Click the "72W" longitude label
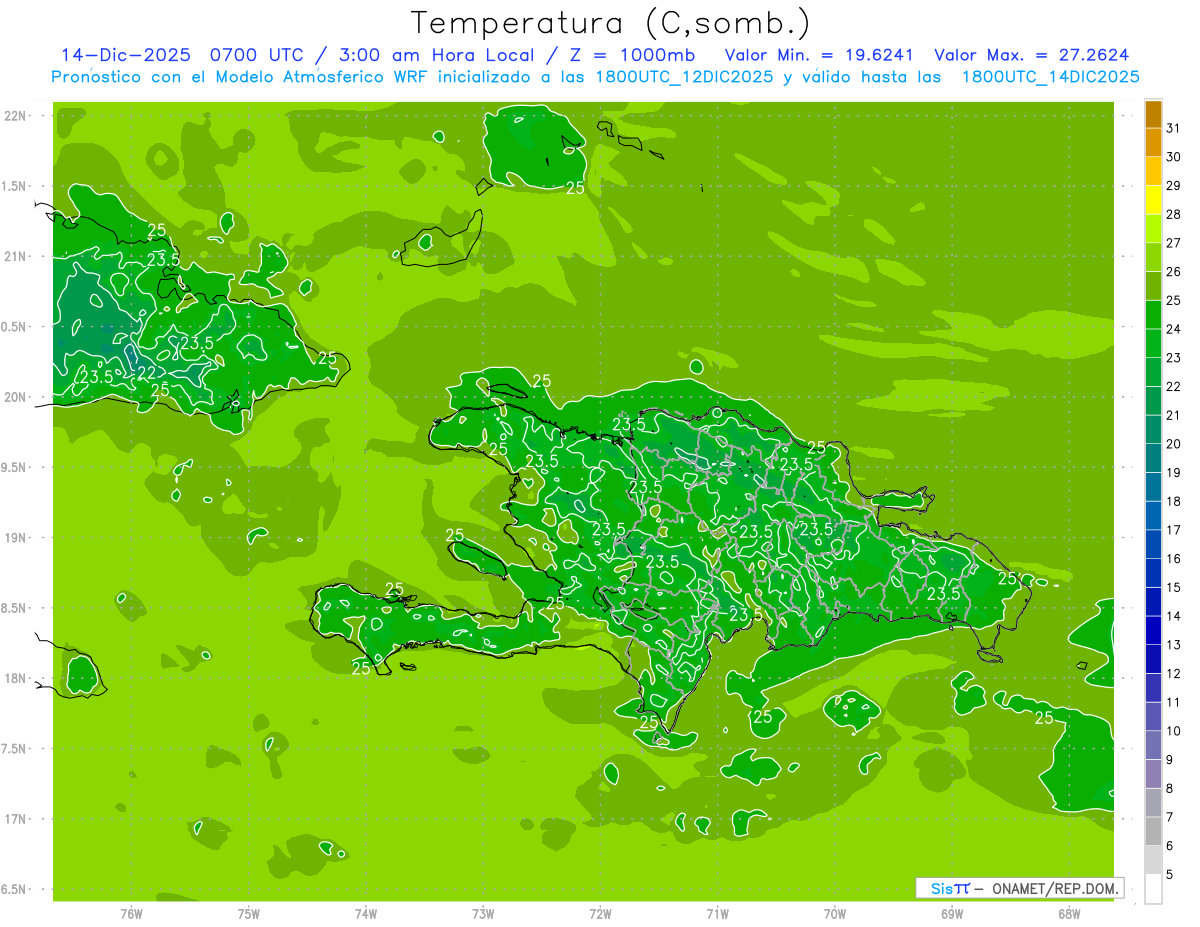 click(600, 914)
